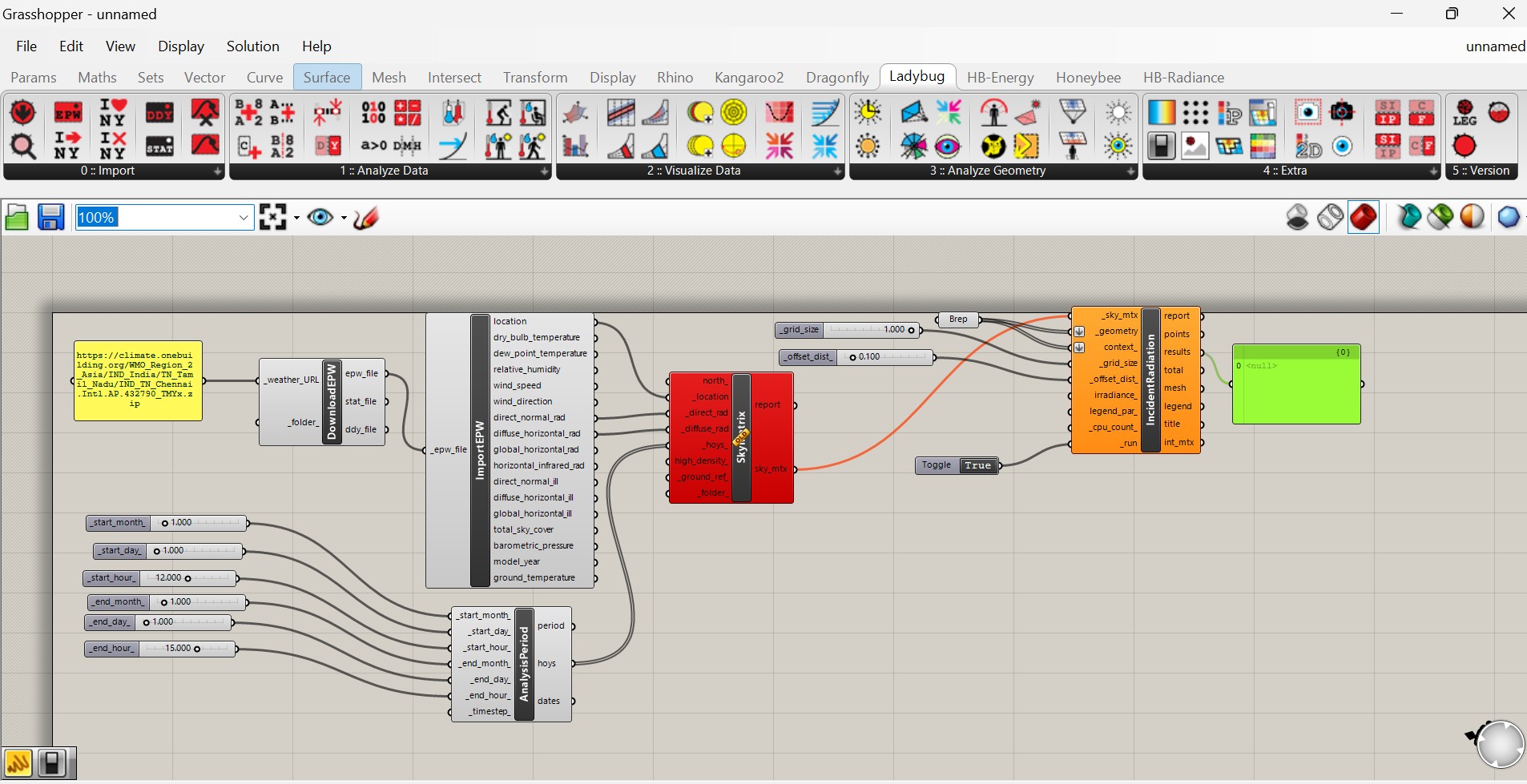The image size is (1527, 784).
Task: Click the EPW import component icon
Action: click(67, 113)
